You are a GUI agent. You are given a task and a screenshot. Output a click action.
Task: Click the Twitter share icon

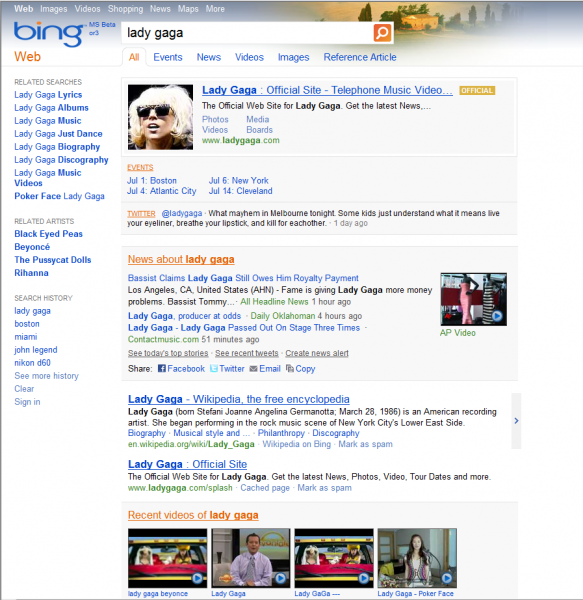(x=214, y=368)
